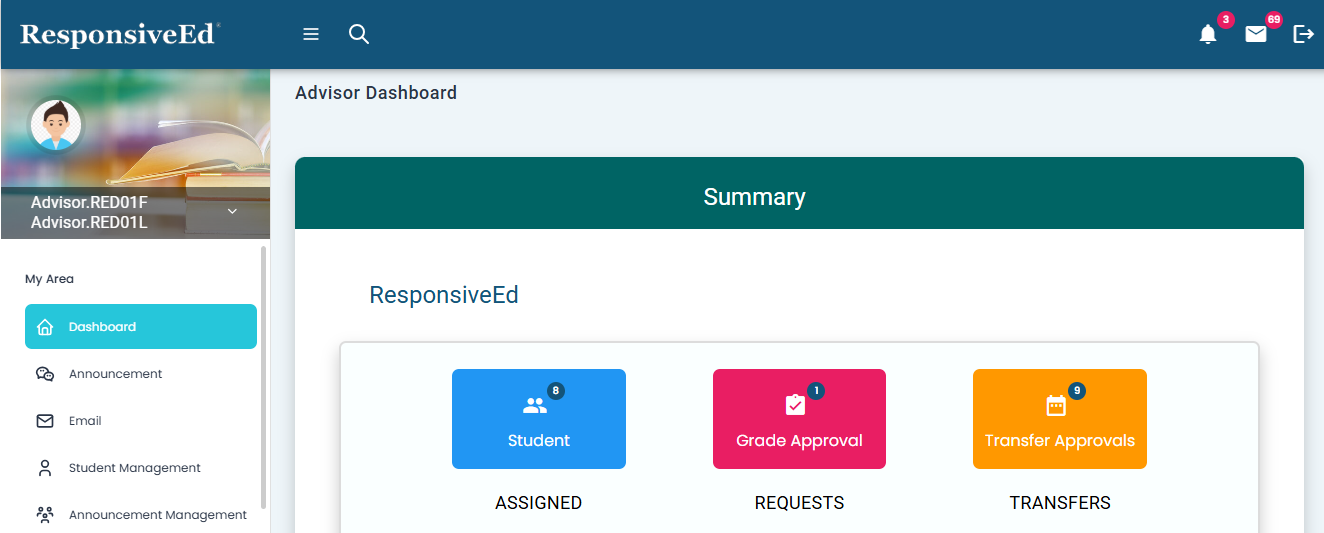Screen dimensions: 1324x533
Task: Click the Announcement chat bubbles icon
Action: pyautogui.click(x=45, y=374)
